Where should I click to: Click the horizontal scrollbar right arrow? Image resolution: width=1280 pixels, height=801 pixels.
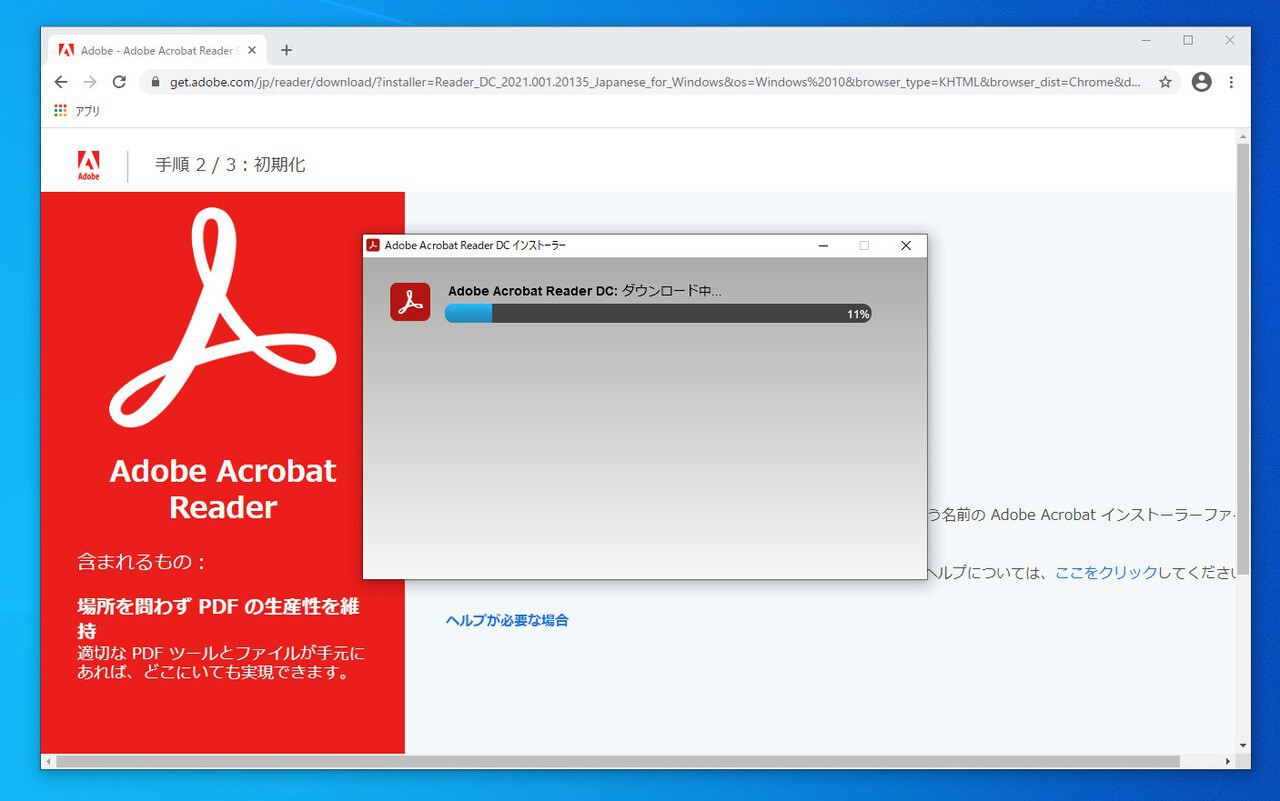tap(1229, 762)
